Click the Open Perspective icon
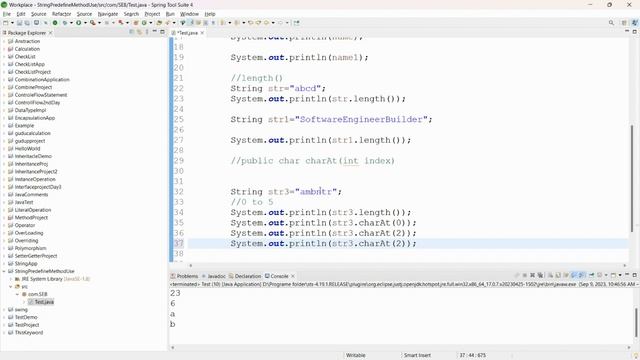 (x=624, y=23)
